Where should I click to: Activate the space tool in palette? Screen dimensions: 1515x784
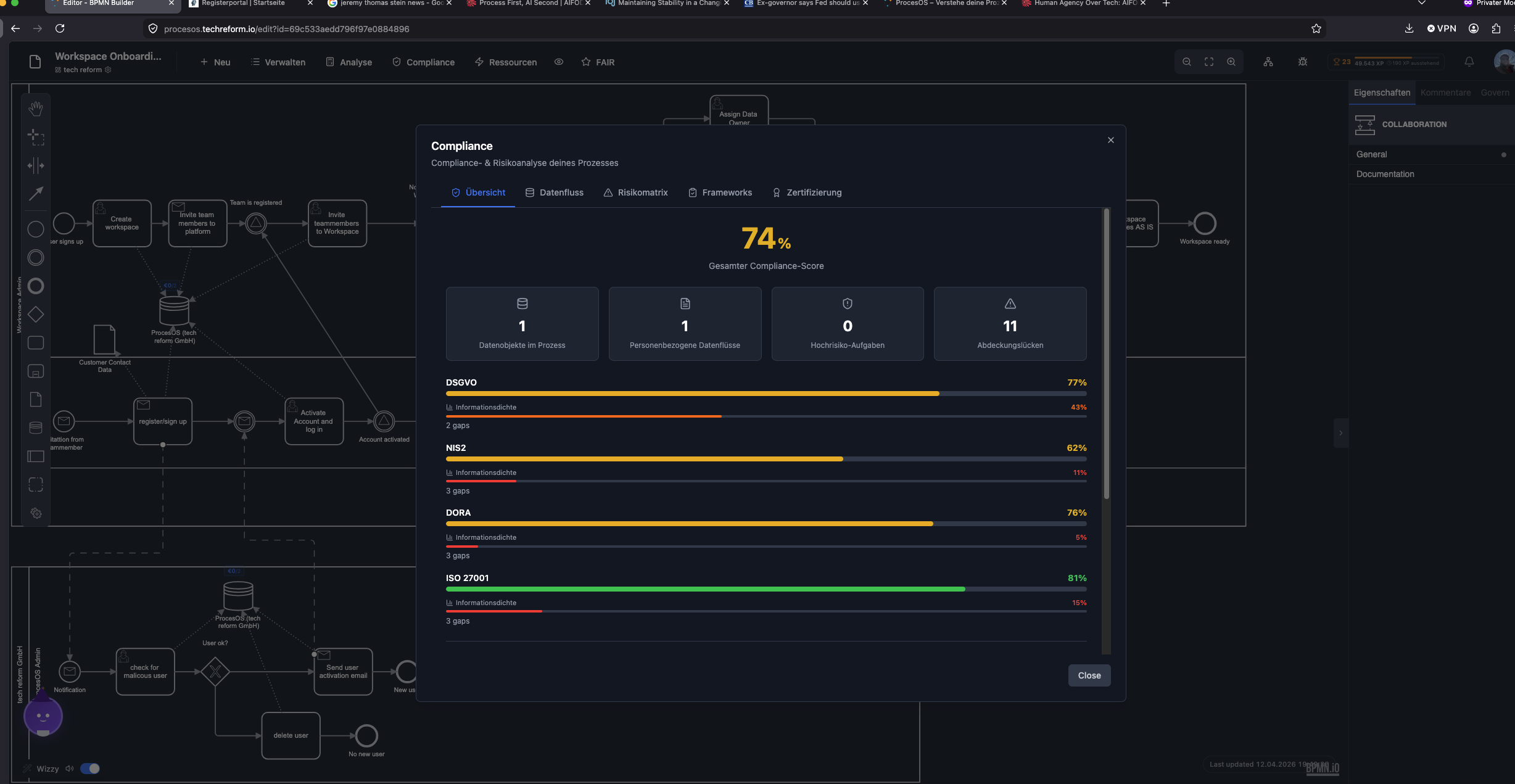coord(36,165)
